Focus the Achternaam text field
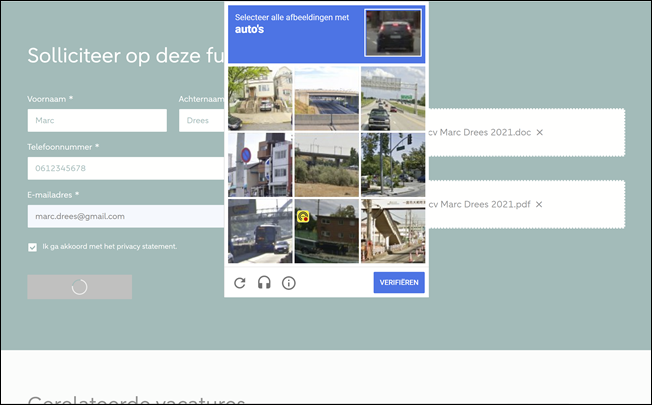652x405 pixels. click(x=201, y=120)
